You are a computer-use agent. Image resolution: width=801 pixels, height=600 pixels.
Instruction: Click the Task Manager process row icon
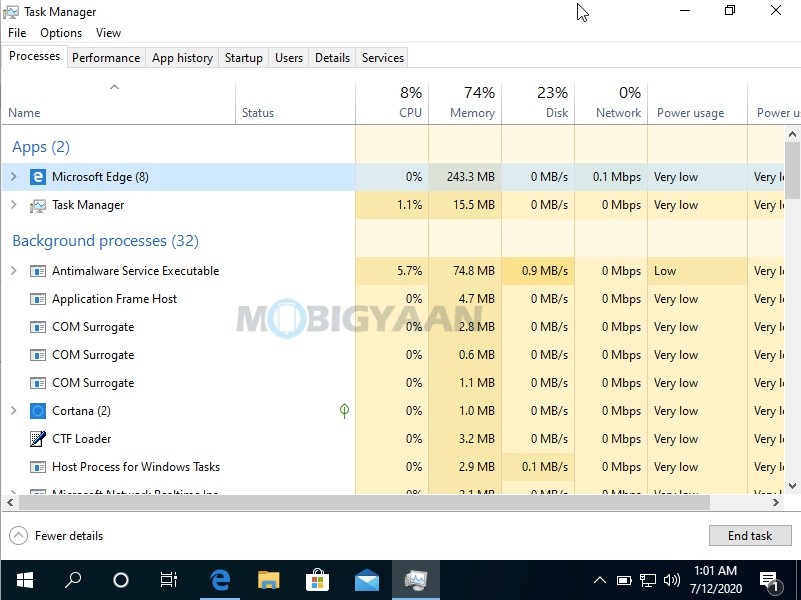coord(38,205)
